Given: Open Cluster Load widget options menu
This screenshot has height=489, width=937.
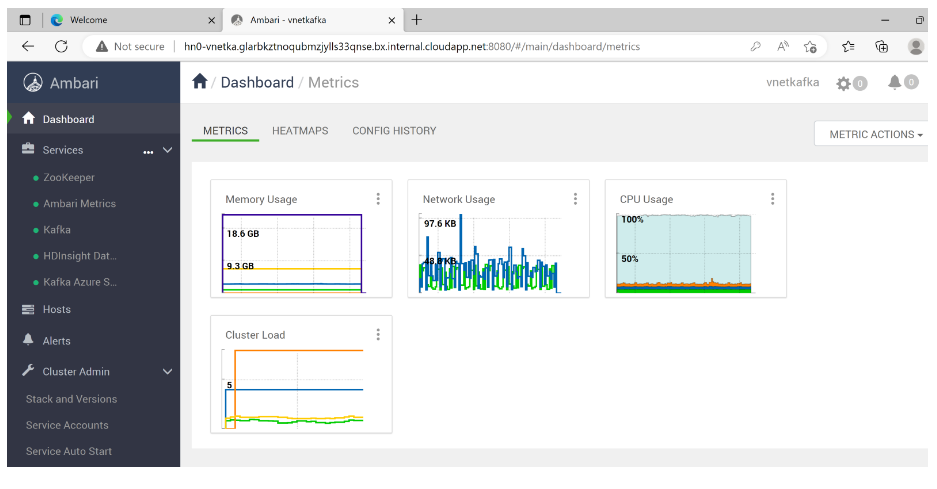Looking at the screenshot, I should coord(378,335).
